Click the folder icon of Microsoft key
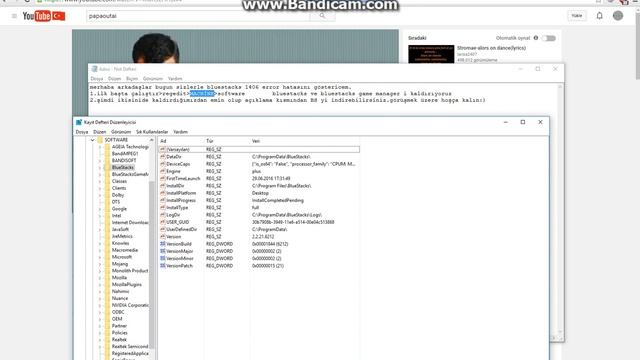The width and height of the screenshot is (640, 360). click(107, 257)
